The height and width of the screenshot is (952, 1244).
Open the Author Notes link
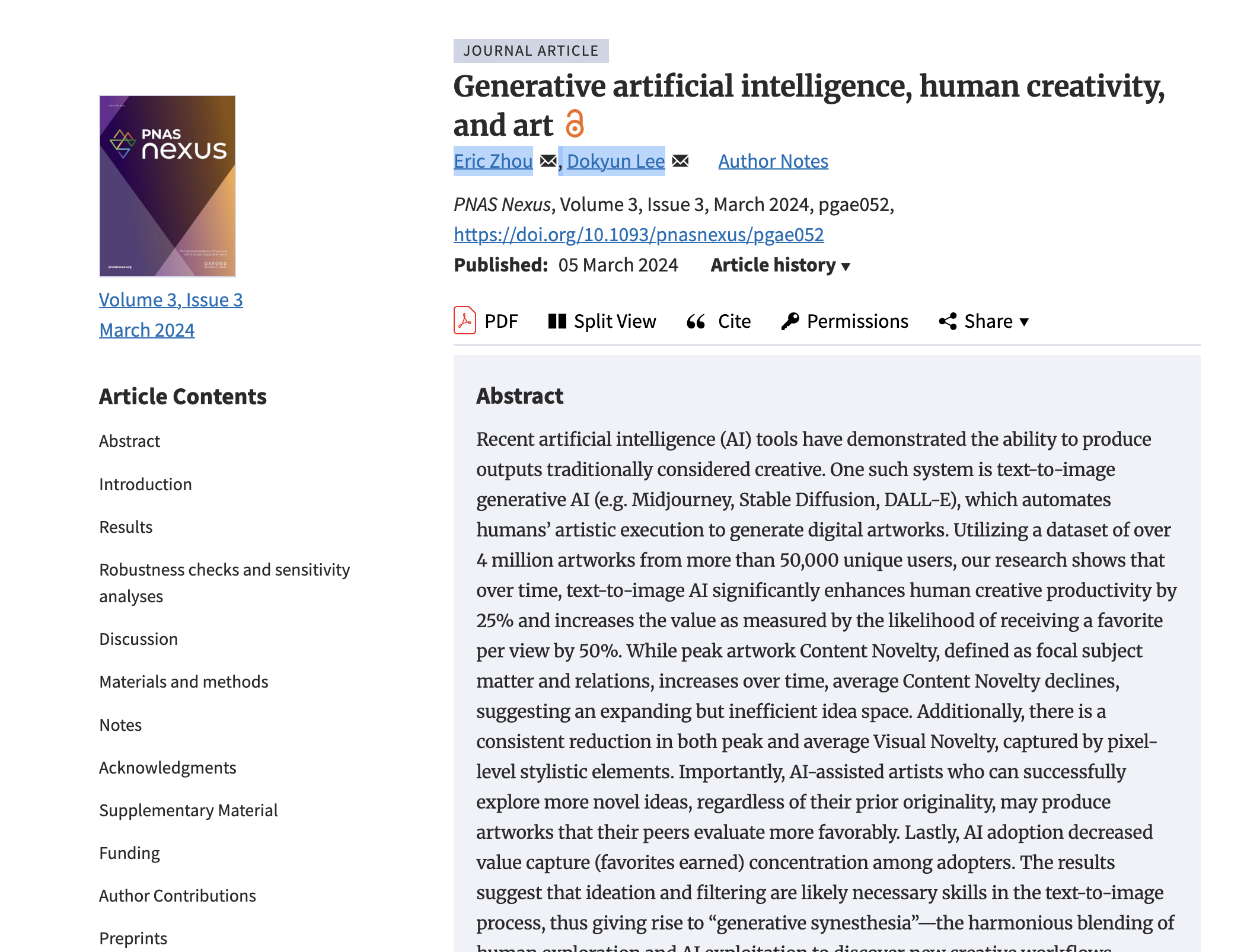click(773, 161)
